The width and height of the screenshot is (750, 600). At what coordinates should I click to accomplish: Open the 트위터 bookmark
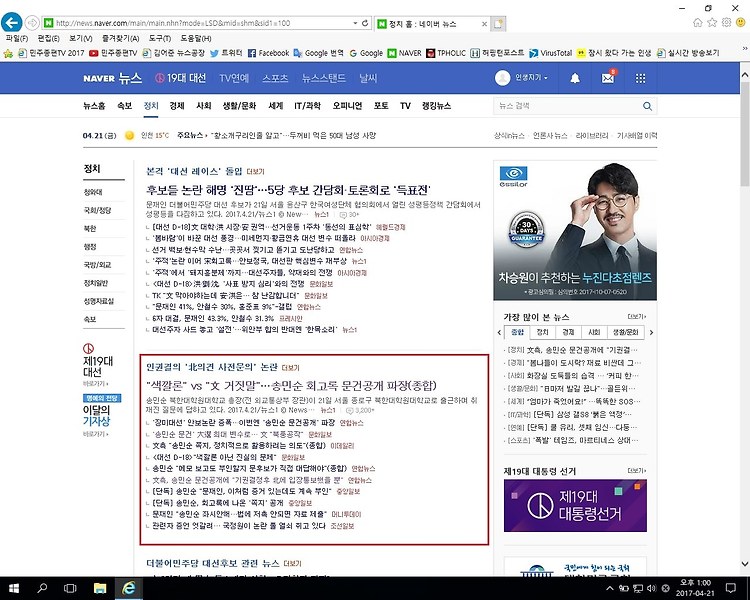226,53
